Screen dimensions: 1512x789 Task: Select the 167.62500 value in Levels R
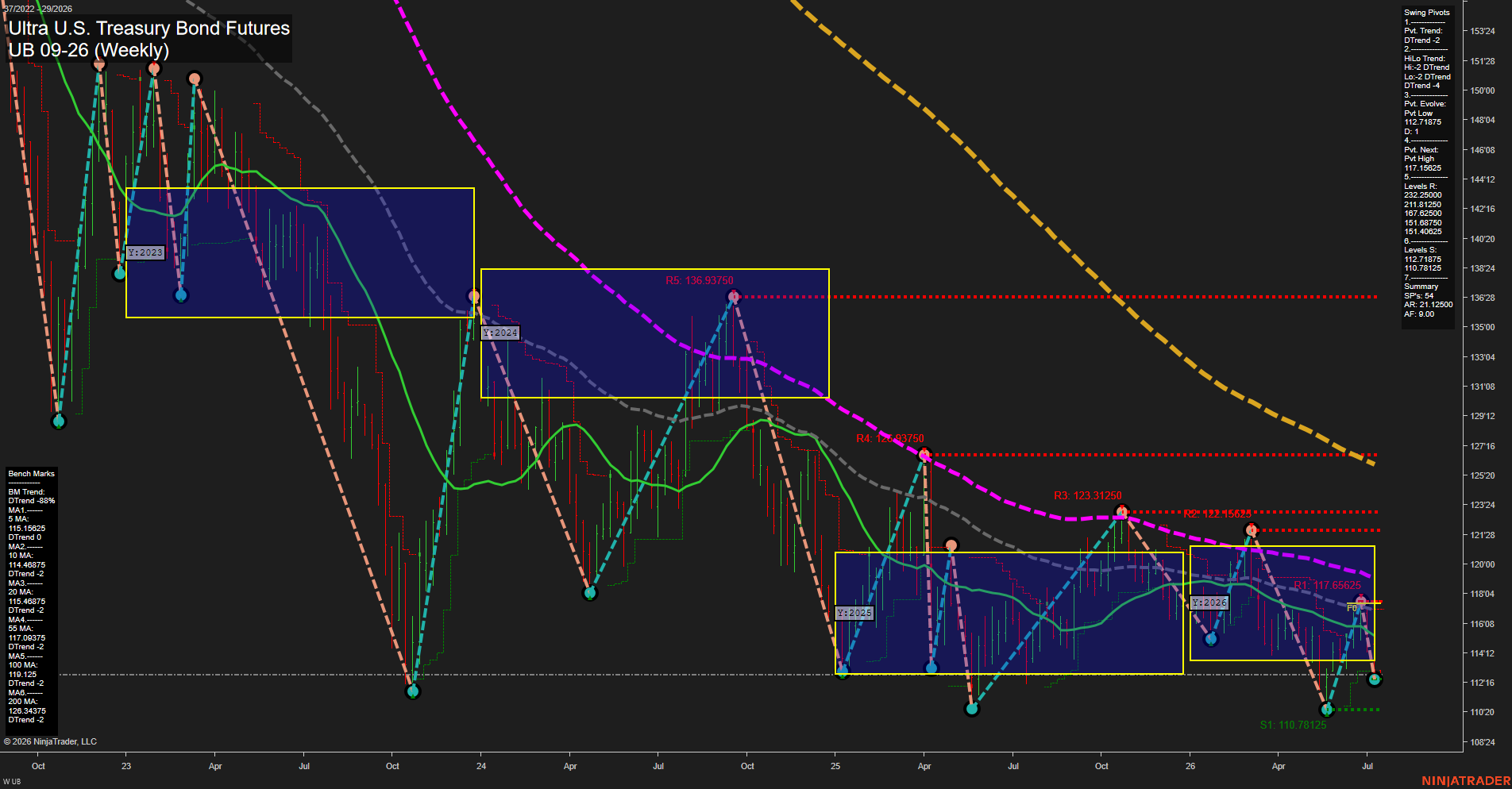(x=1423, y=214)
